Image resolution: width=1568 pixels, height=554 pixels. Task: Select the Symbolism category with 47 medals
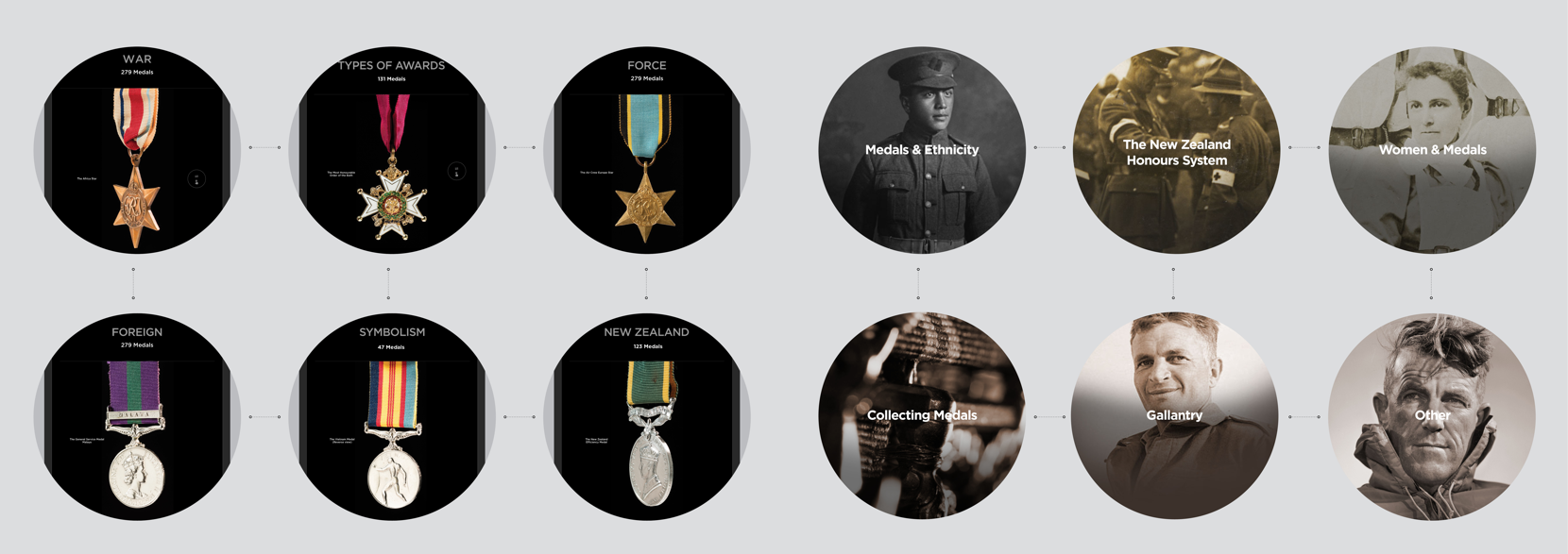(392, 416)
